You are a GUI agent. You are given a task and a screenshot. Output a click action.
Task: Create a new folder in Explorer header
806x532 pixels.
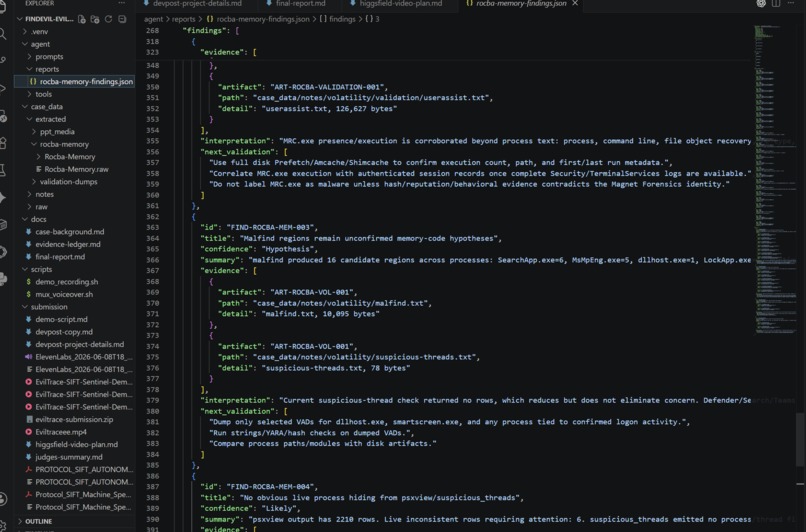tap(95, 19)
